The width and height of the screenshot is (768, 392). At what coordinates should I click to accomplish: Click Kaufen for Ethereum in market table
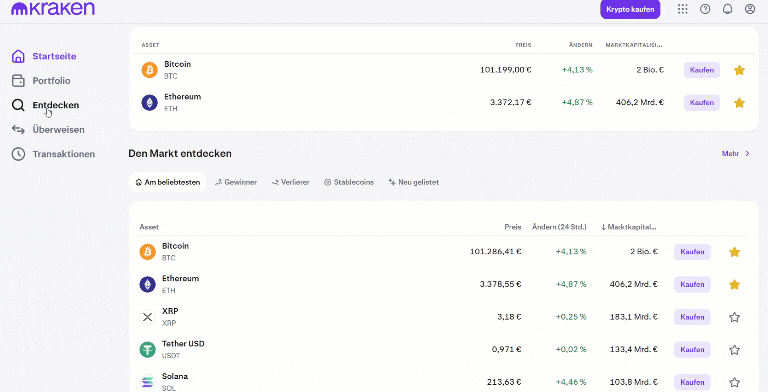[x=692, y=284]
